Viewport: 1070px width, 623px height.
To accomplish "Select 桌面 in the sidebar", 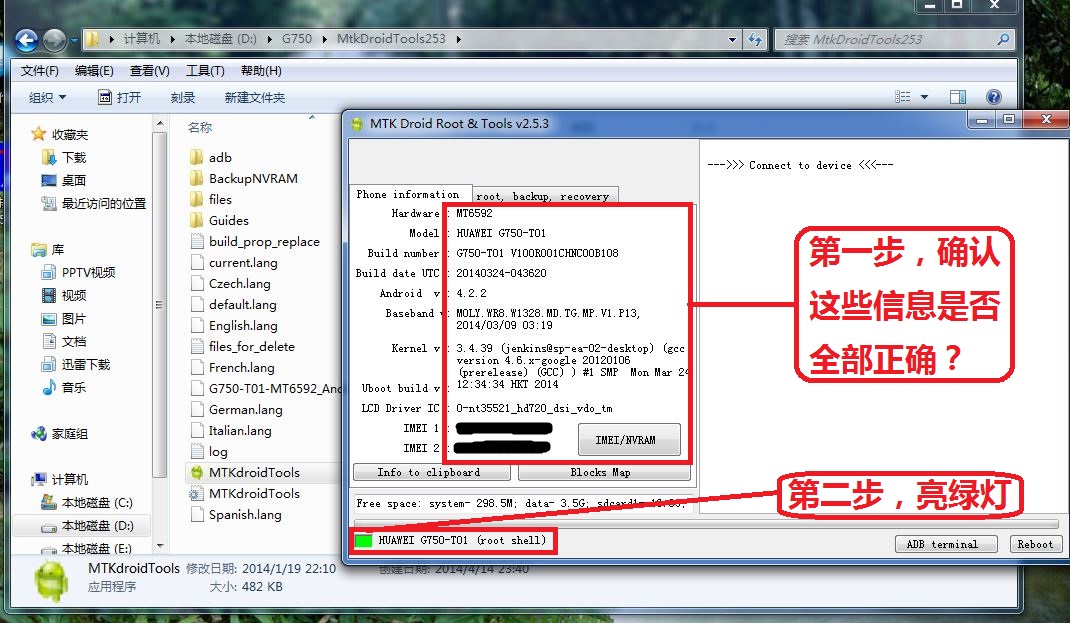I will point(64,181).
